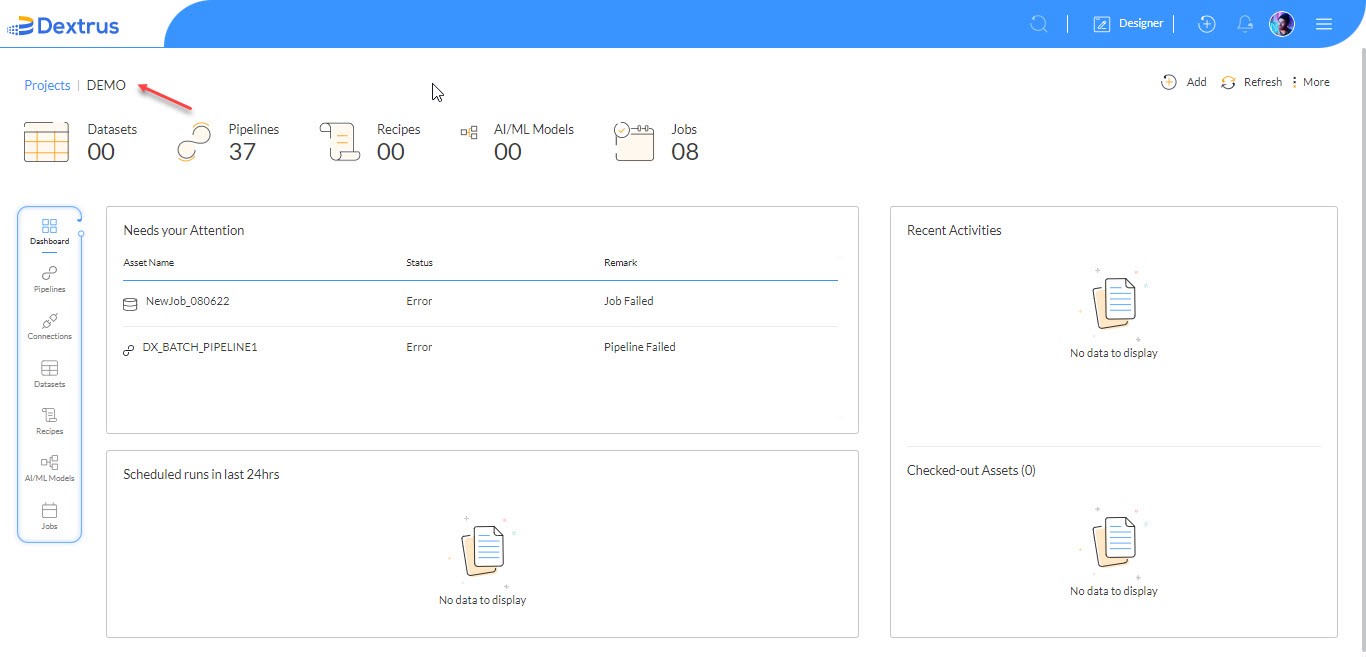
Task: Click the Scheduled runs in last 24hrs heading
Action: 201,474
